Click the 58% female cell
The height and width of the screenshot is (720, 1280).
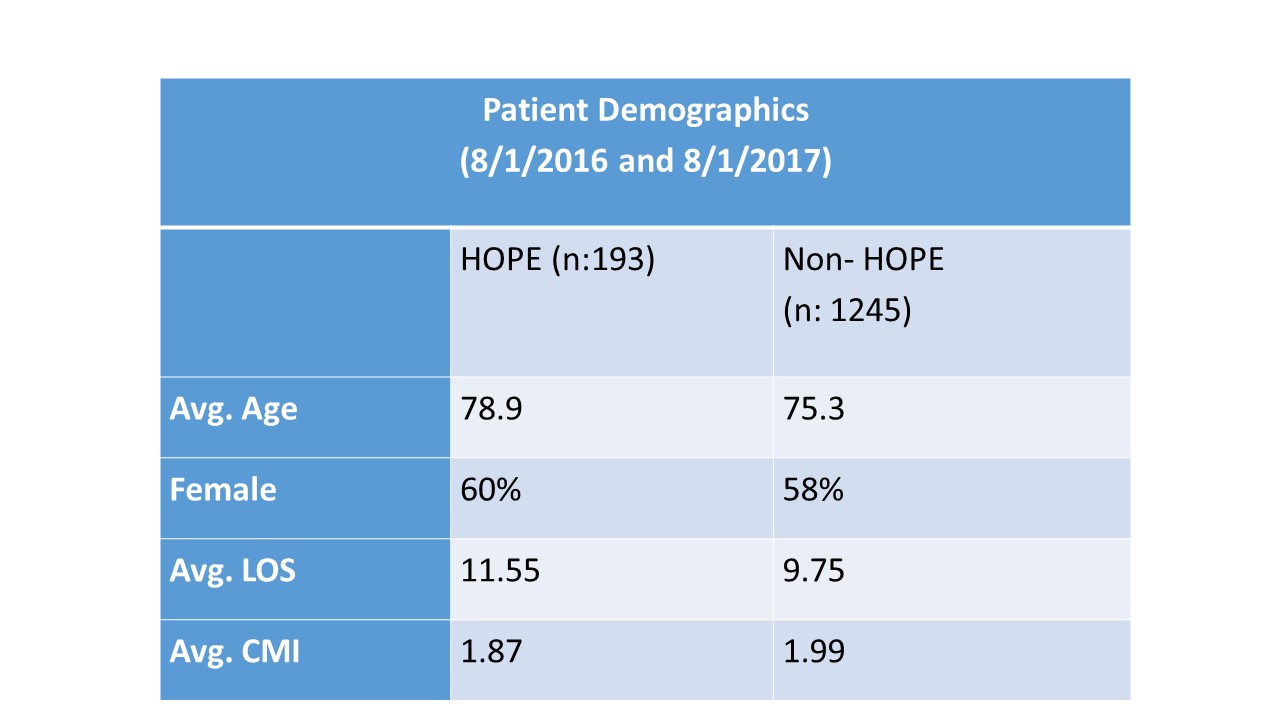[x=814, y=490]
